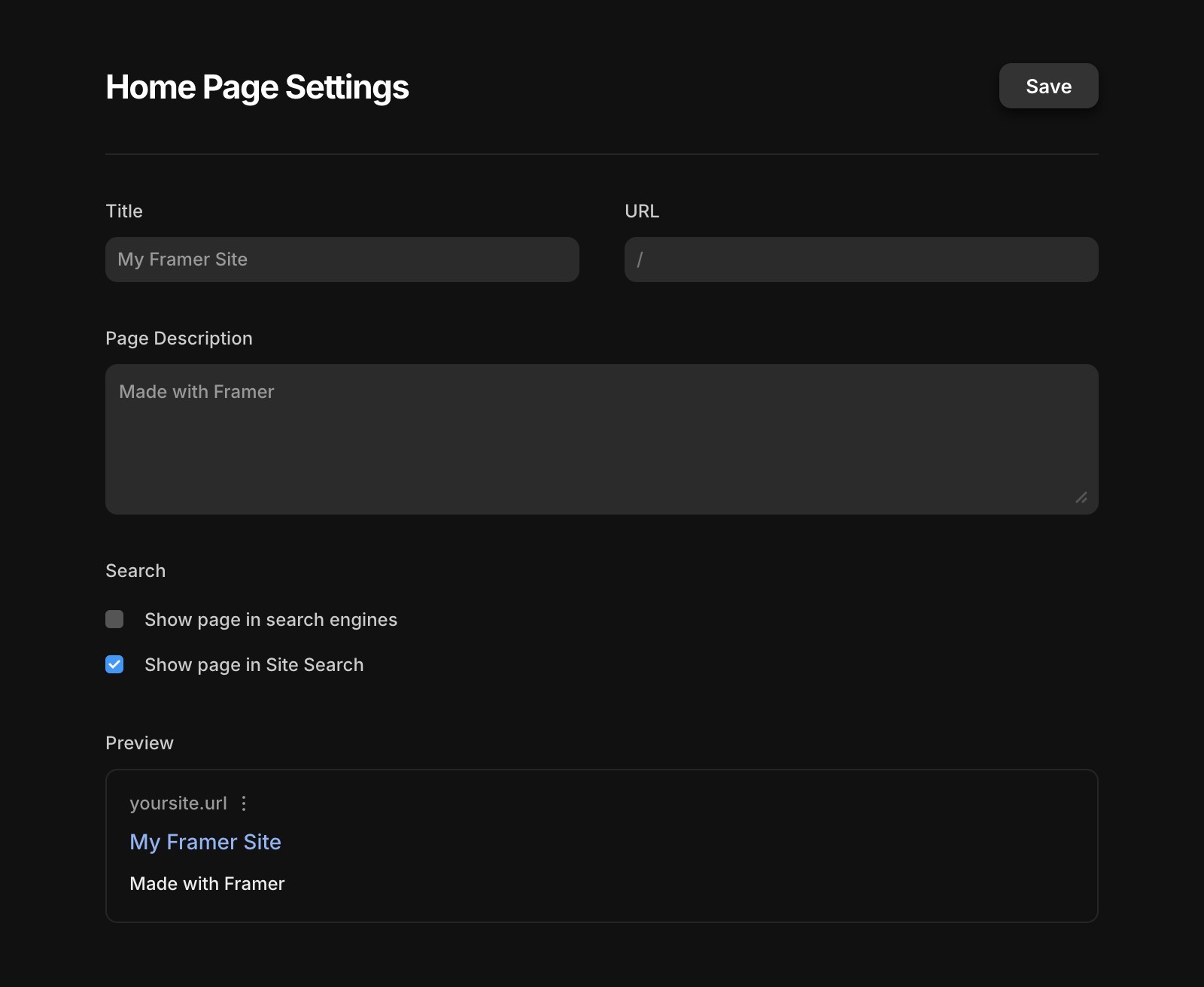Image resolution: width=1204 pixels, height=987 pixels.
Task: Open the My Framer Site preview link
Action: coord(205,842)
